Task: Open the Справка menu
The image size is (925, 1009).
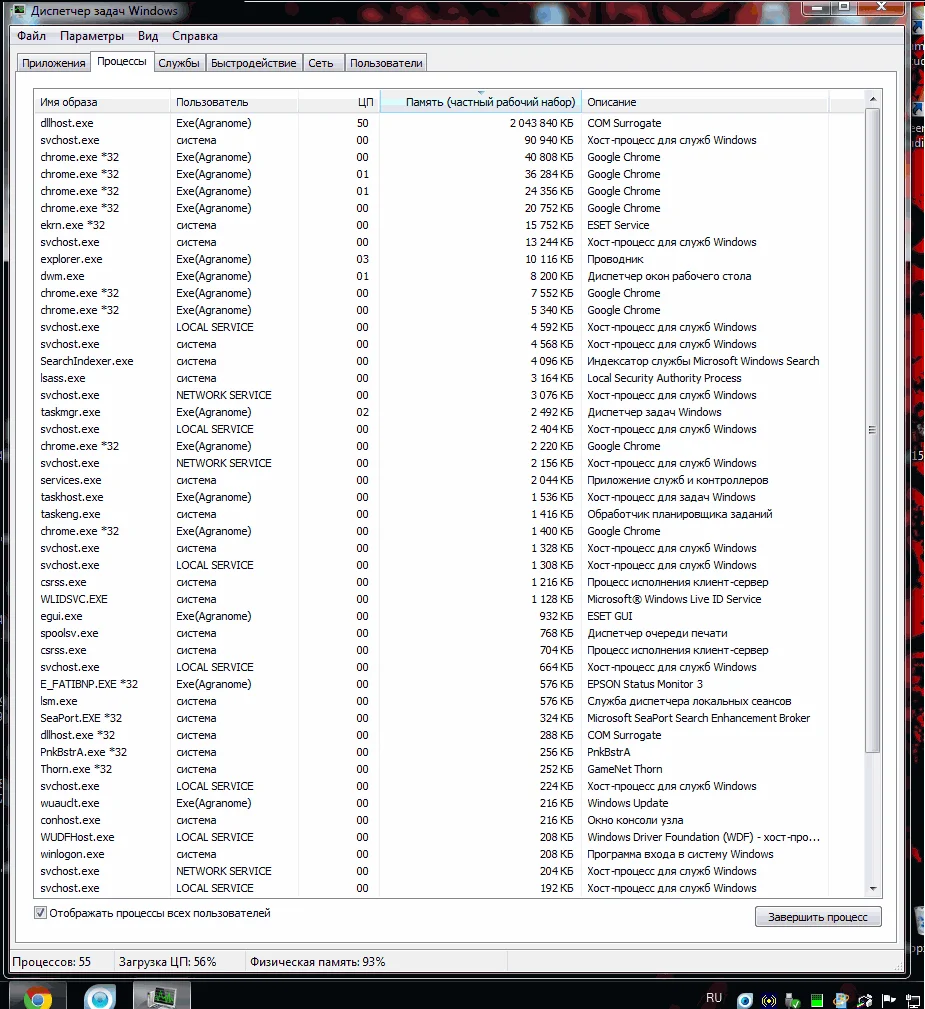Action: coord(195,36)
